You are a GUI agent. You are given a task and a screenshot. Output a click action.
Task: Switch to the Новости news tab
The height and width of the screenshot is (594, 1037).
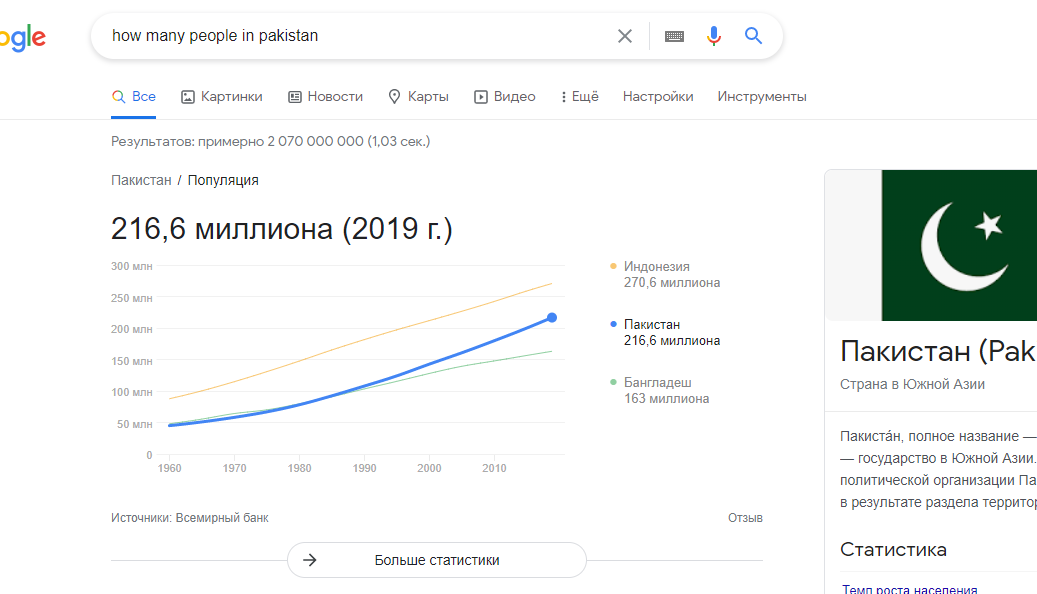325,97
